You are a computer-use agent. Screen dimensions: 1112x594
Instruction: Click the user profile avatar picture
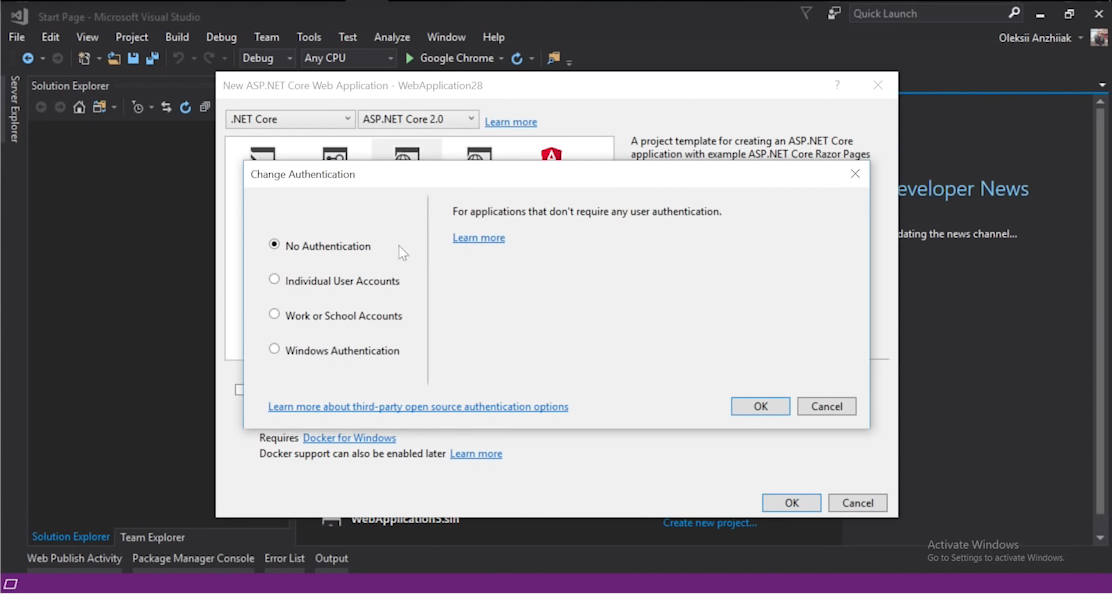[1098, 38]
